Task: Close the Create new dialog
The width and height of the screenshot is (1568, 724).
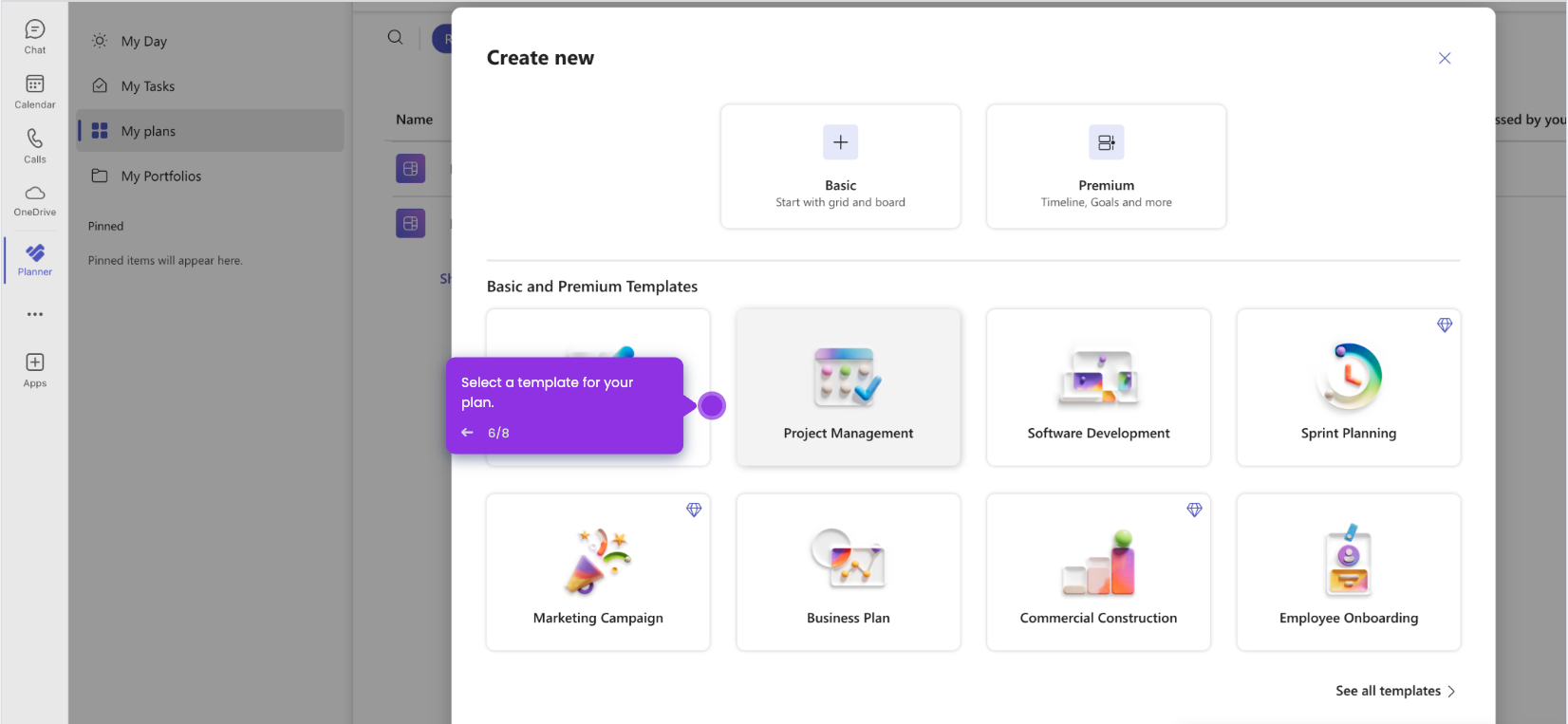Action: (x=1445, y=58)
